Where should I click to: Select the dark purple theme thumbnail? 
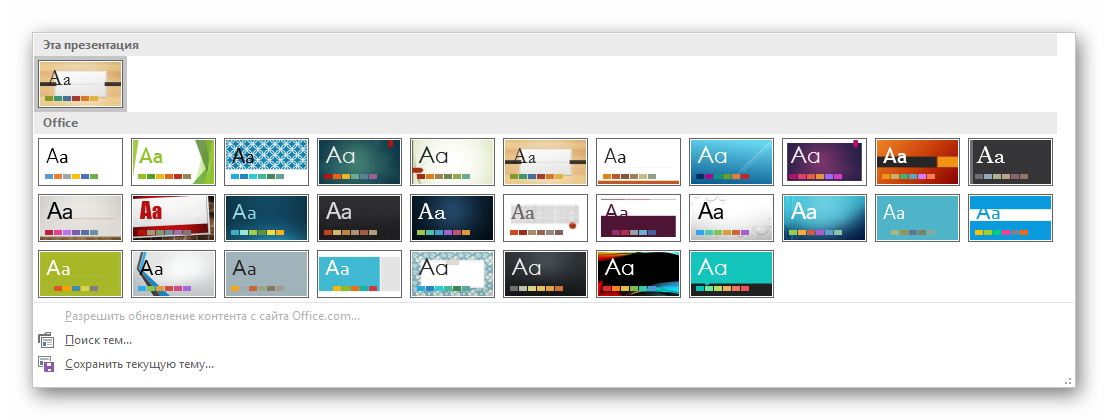(825, 162)
